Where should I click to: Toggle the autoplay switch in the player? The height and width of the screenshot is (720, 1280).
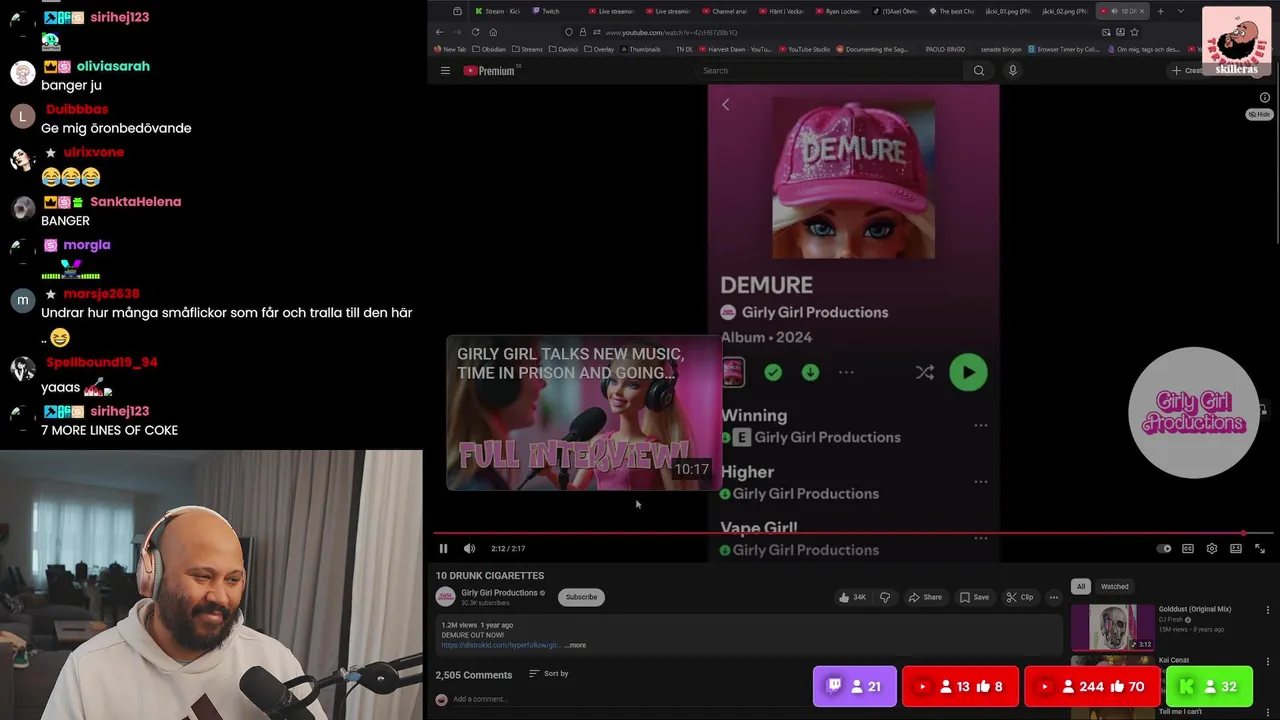pyautogui.click(x=1163, y=548)
